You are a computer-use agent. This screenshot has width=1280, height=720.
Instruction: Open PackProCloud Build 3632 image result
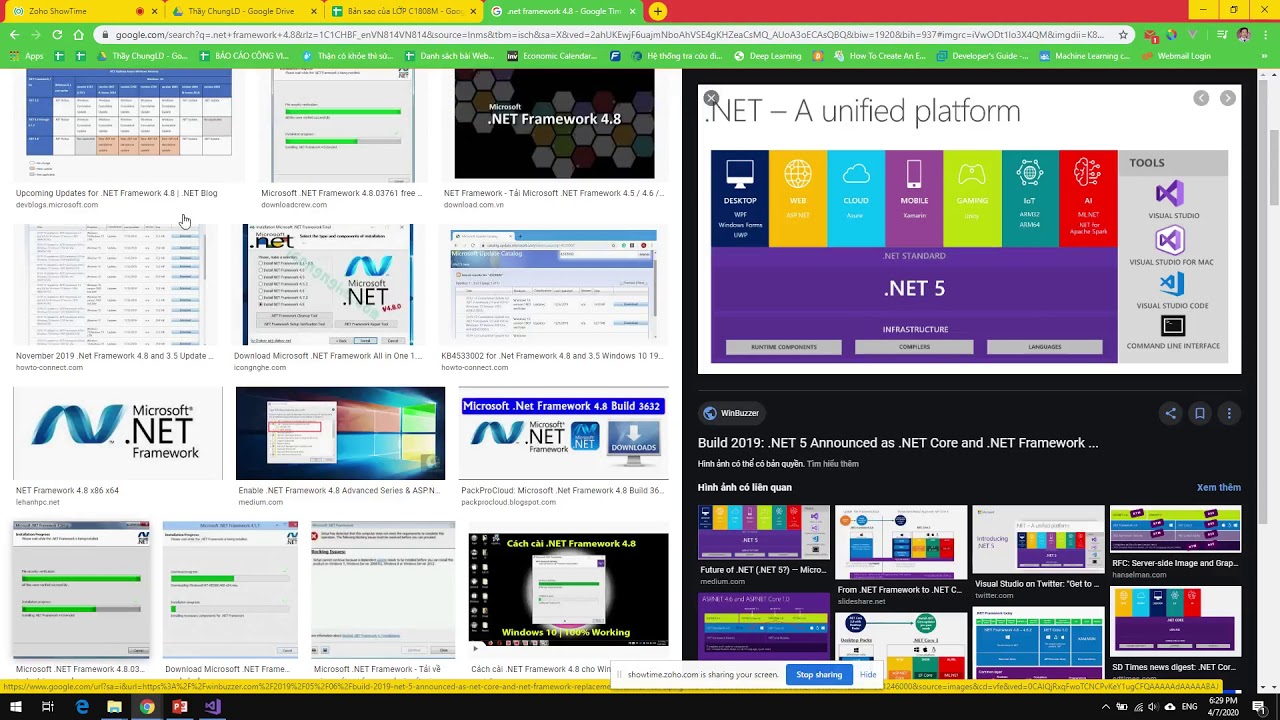point(563,433)
